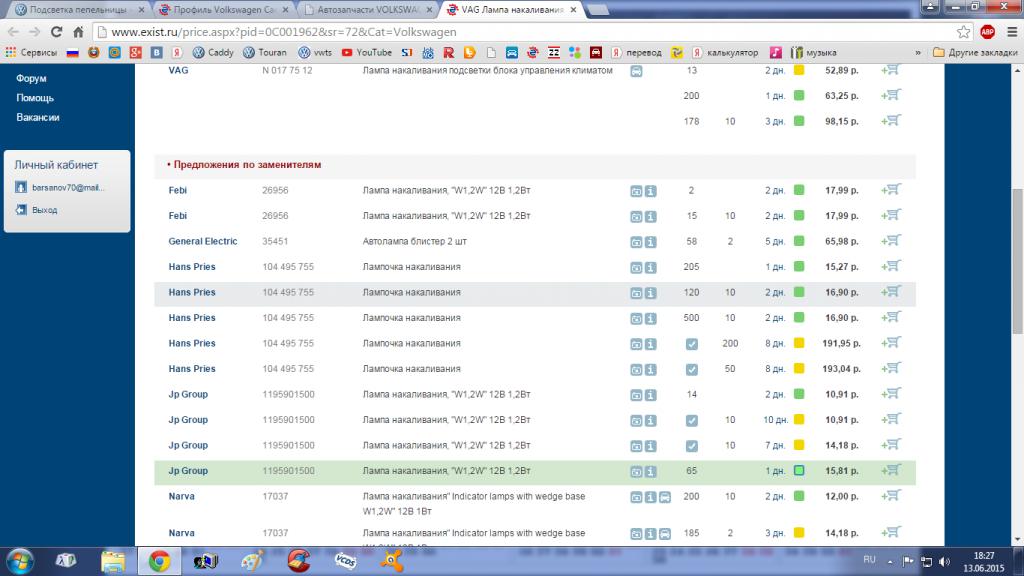Open Chrome from the taskbar

pos(159,561)
